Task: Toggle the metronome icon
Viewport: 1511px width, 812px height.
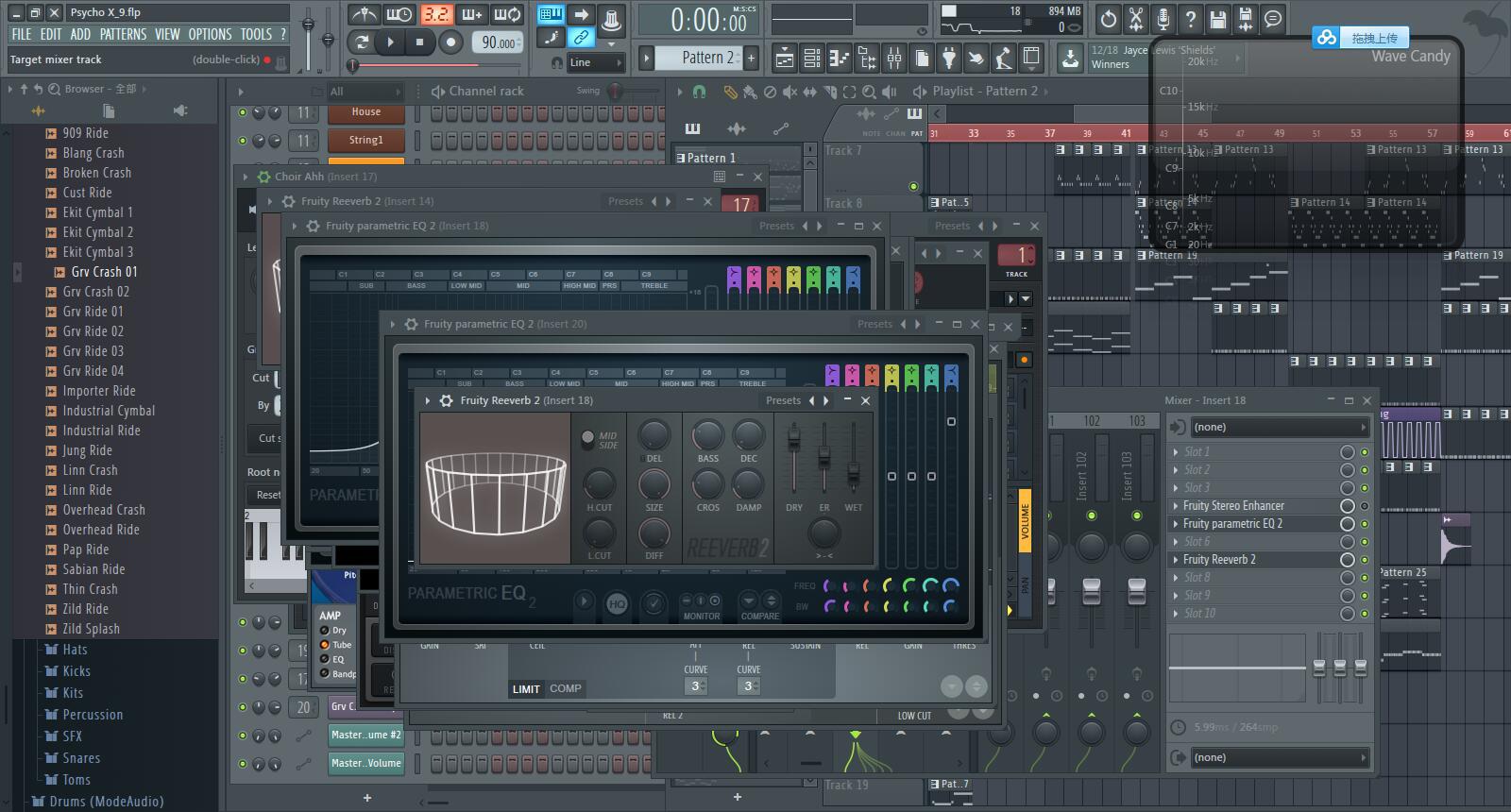Action: pos(365,14)
